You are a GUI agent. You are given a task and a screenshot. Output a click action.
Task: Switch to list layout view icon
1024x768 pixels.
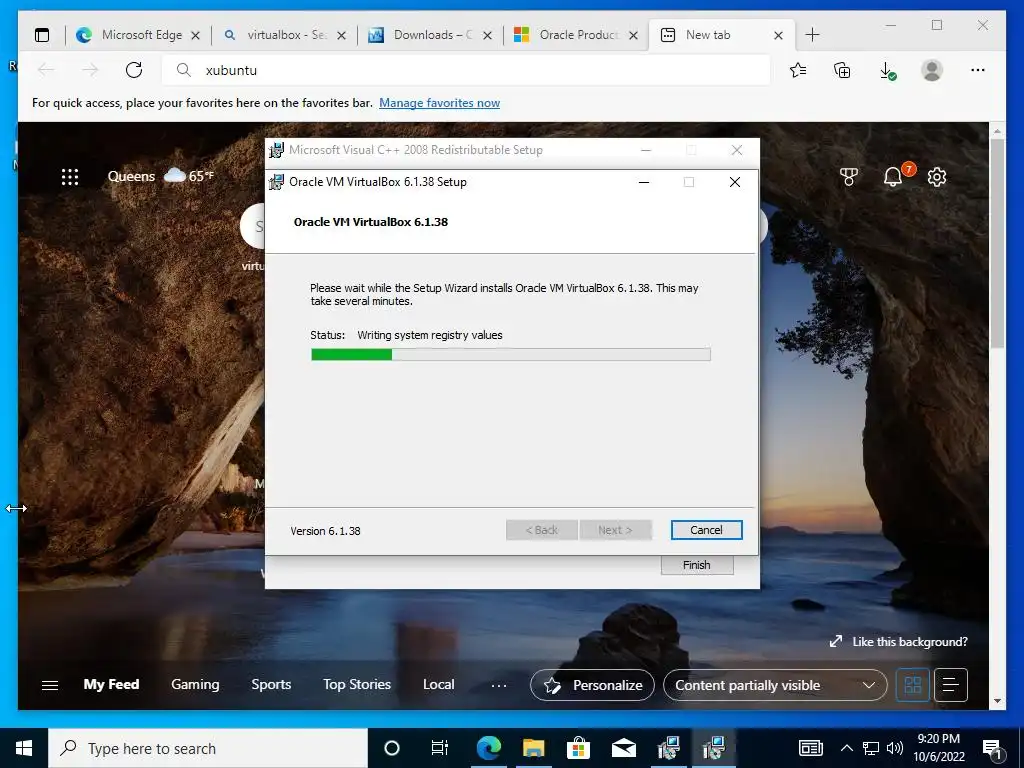pos(951,685)
